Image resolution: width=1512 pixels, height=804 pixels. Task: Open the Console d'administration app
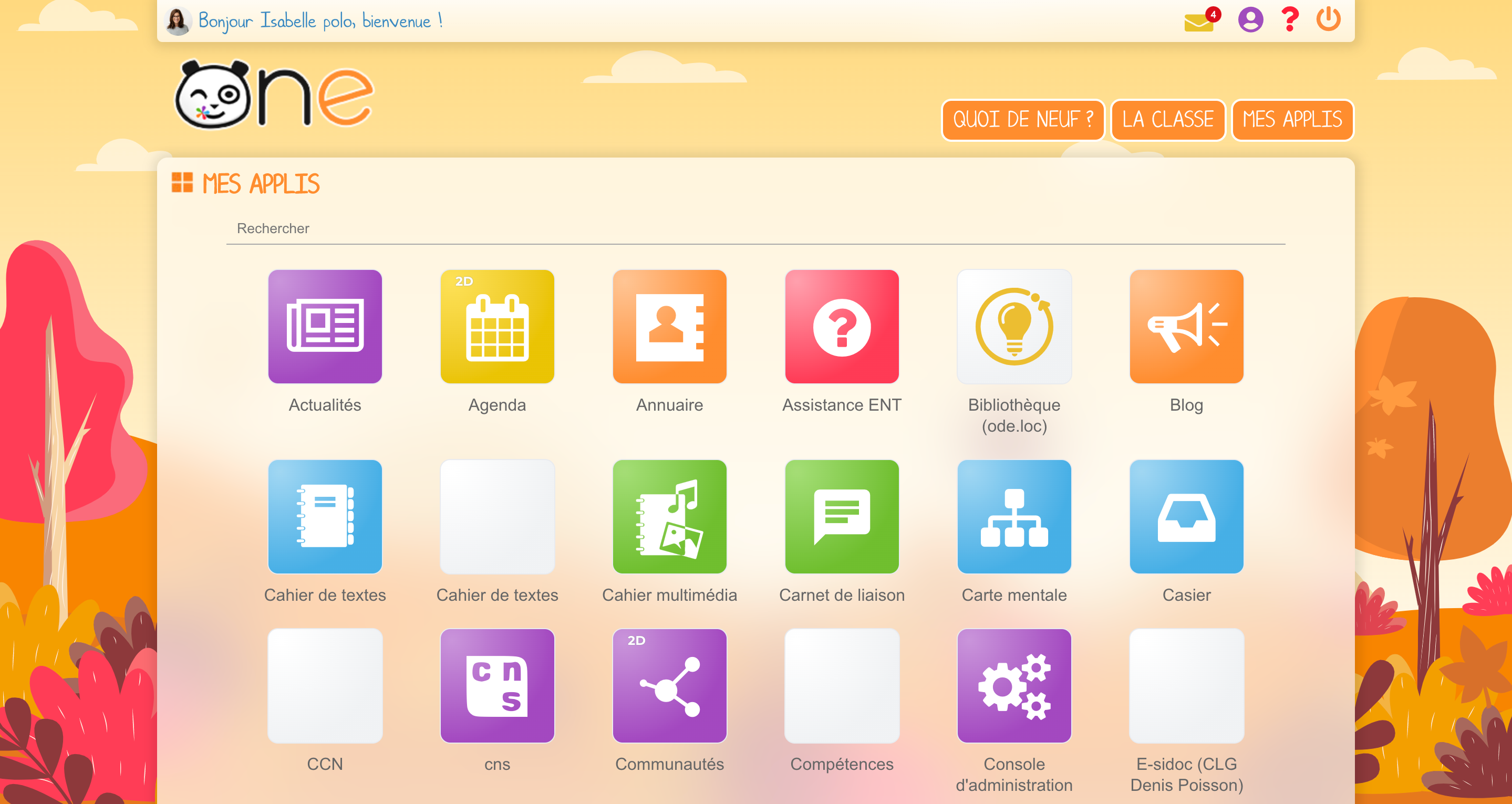pyautogui.click(x=1014, y=685)
